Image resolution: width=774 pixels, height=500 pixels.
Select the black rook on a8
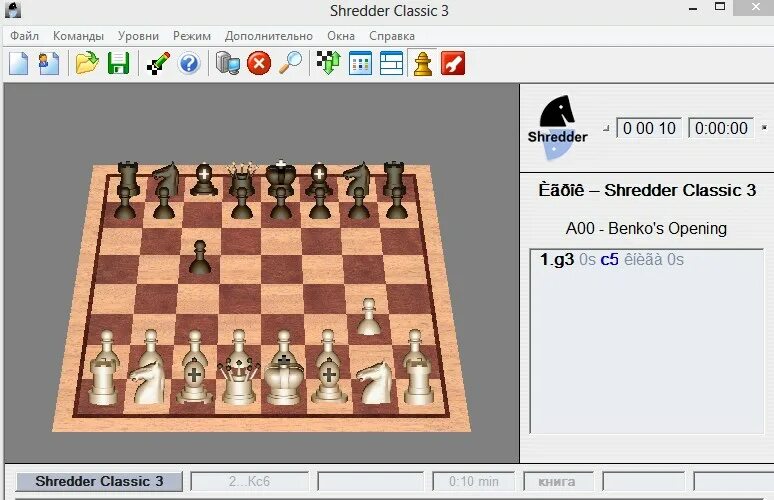[x=128, y=178]
